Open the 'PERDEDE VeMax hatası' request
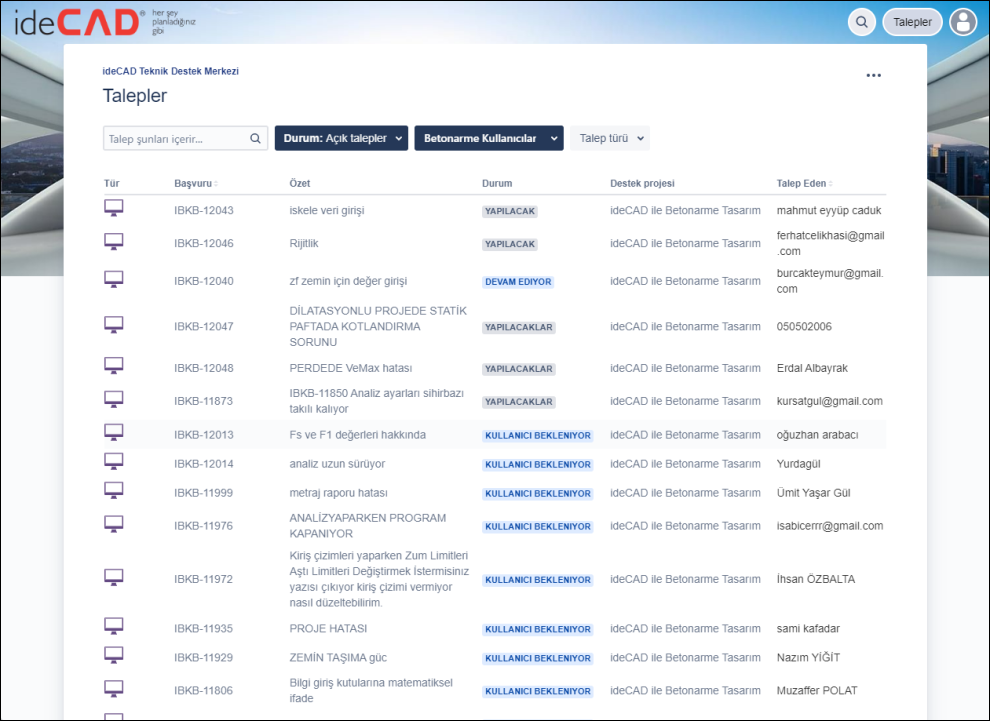Image resolution: width=990 pixels, height=721 pixels. [350, 368]
